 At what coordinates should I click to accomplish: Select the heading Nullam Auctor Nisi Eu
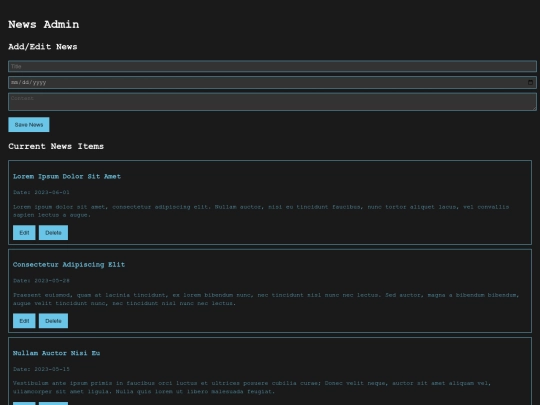tap(56, 353)
